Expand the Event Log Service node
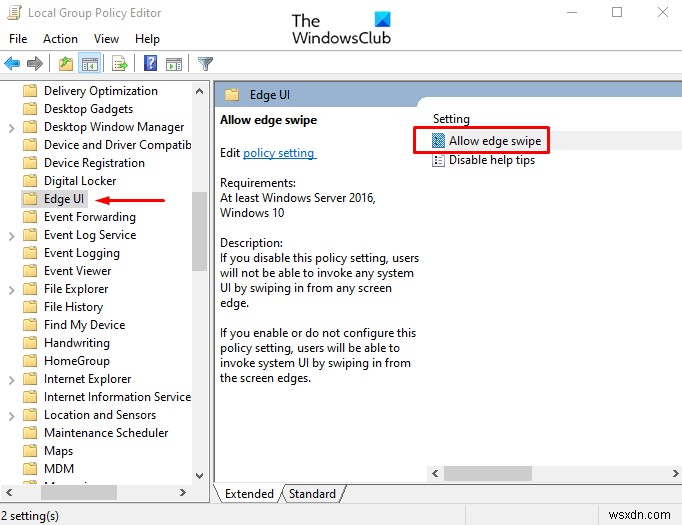The image size is (682, 525). tap(12, 236)
